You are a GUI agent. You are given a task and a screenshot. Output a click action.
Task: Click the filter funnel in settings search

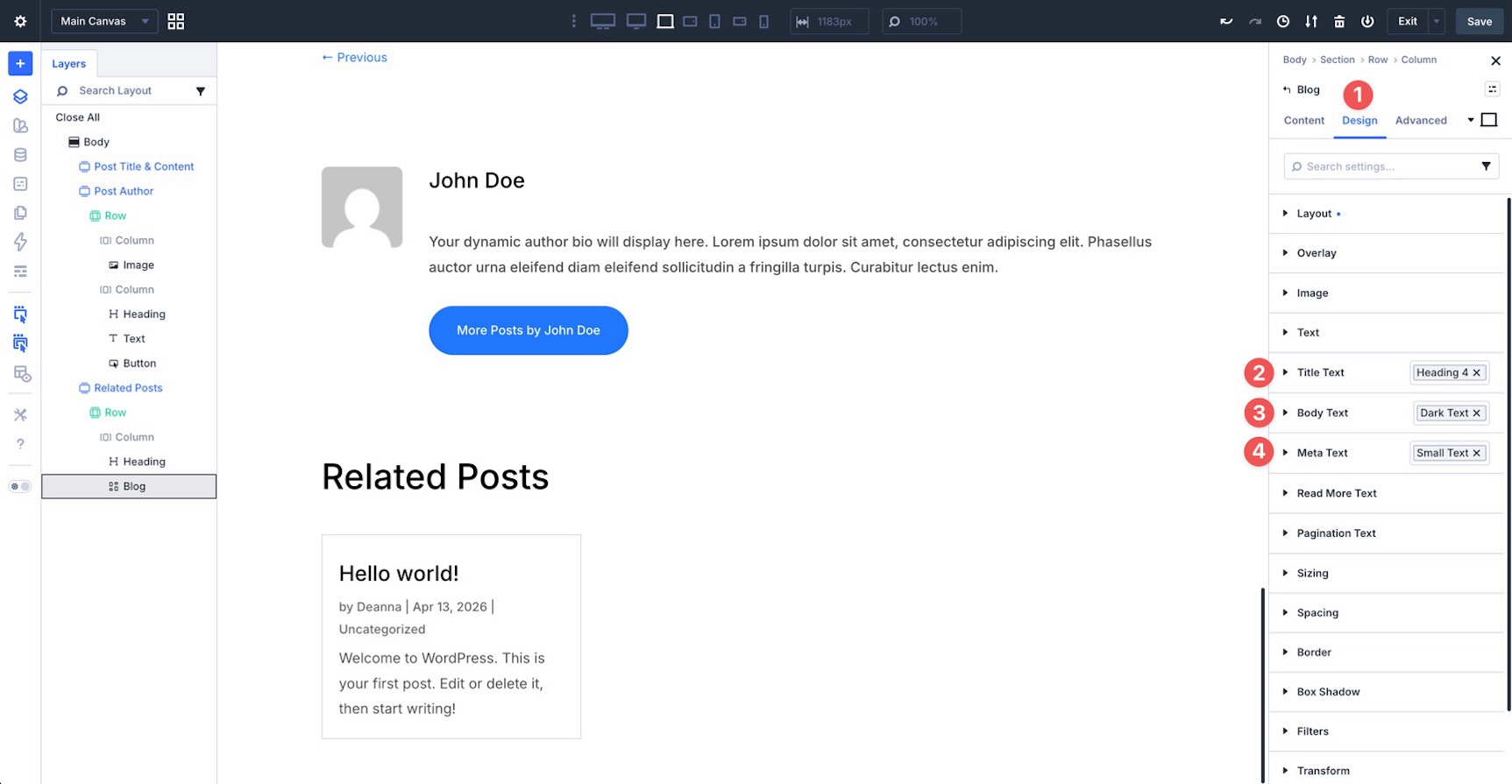pos(1486,166)
